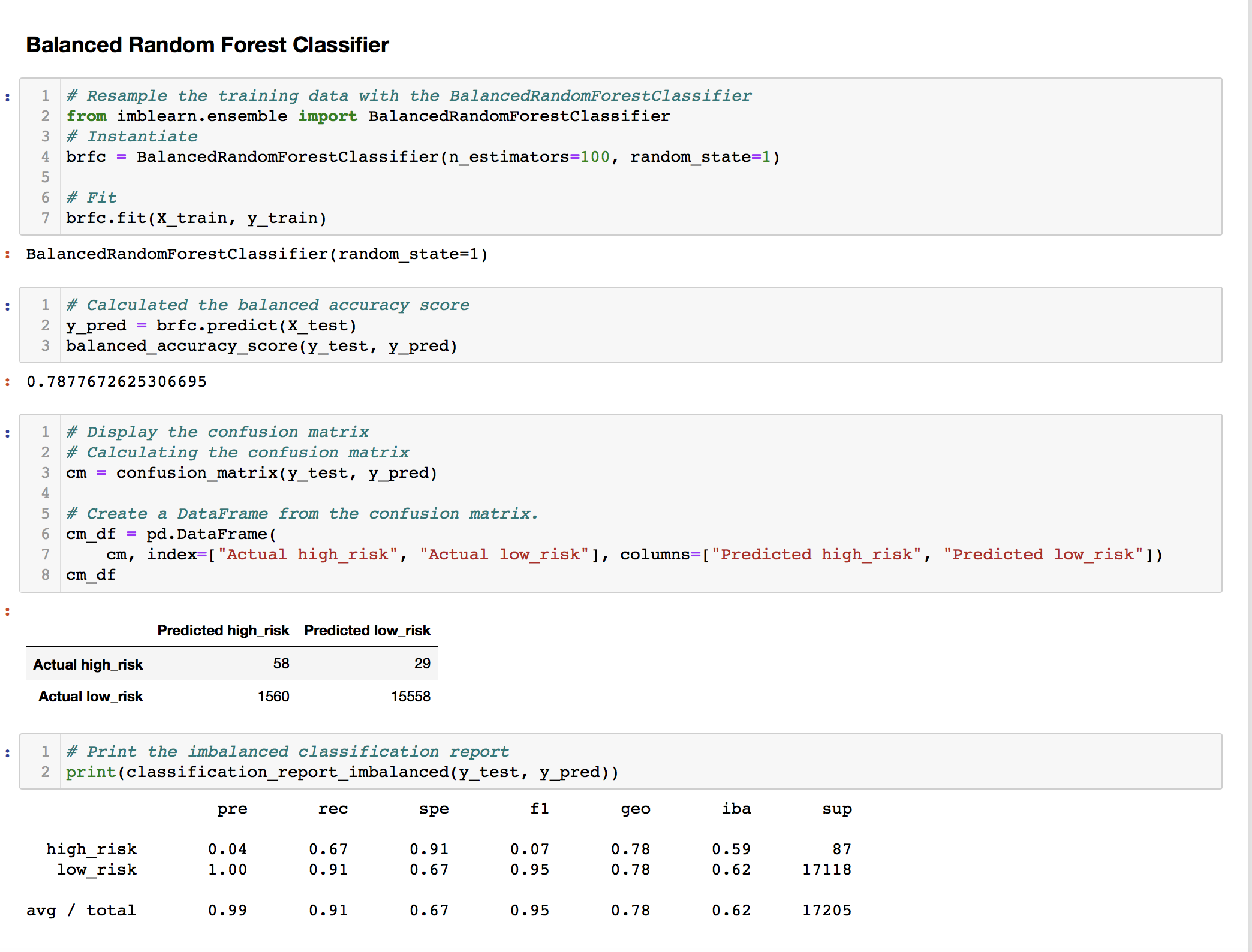Image resolution: width=1252 pixels, height=952 pixels.
Task: Click the Predicted high_risk column header
Action: (223, 631)
